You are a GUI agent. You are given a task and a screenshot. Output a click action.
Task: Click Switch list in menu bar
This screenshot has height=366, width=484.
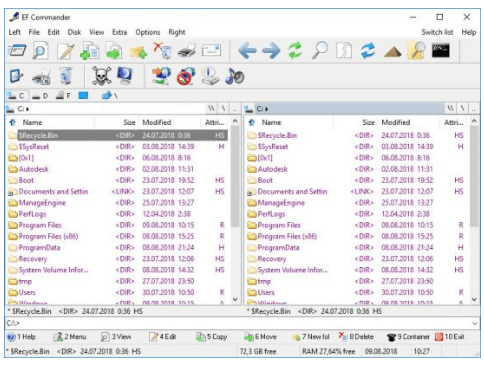point(437,32)
